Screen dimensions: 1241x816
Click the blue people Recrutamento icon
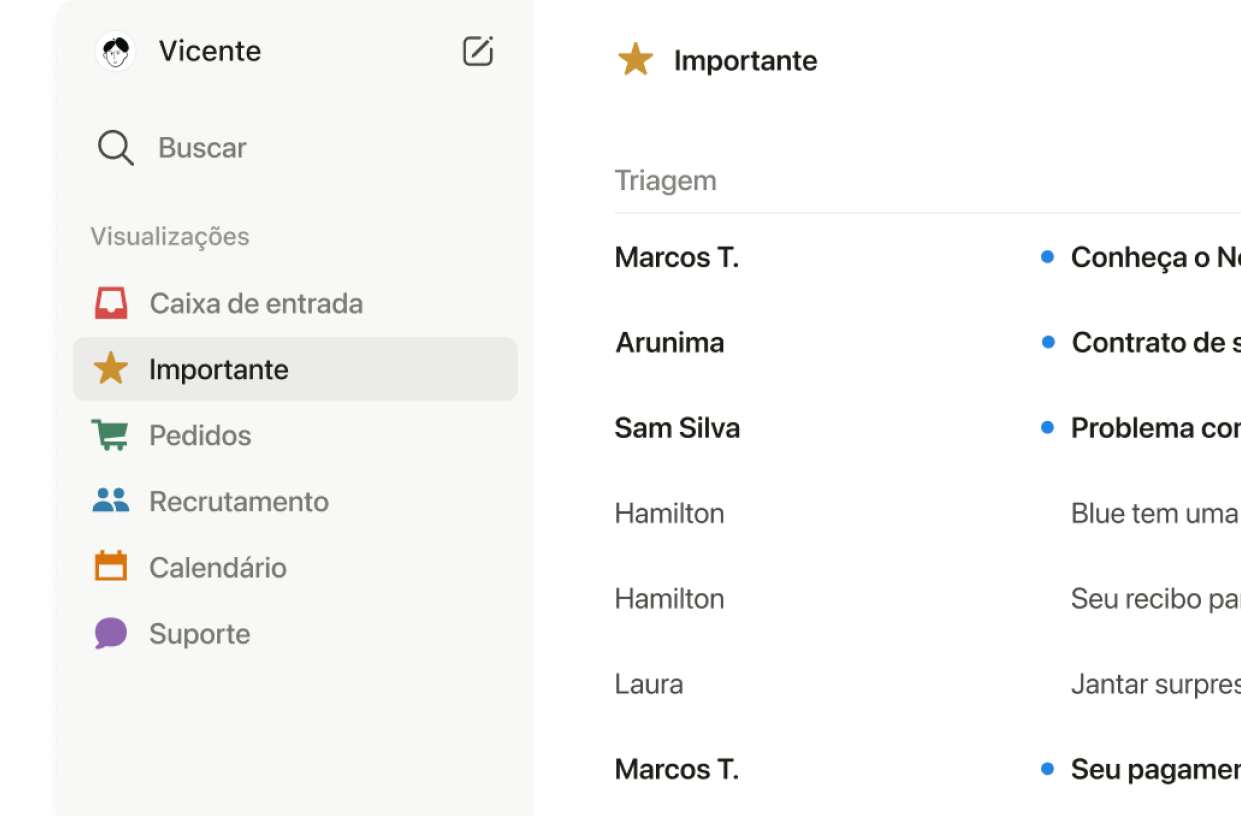point(110,501)
